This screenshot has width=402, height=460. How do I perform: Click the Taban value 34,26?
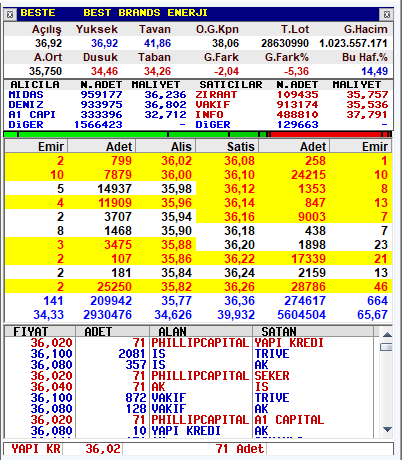157,71
